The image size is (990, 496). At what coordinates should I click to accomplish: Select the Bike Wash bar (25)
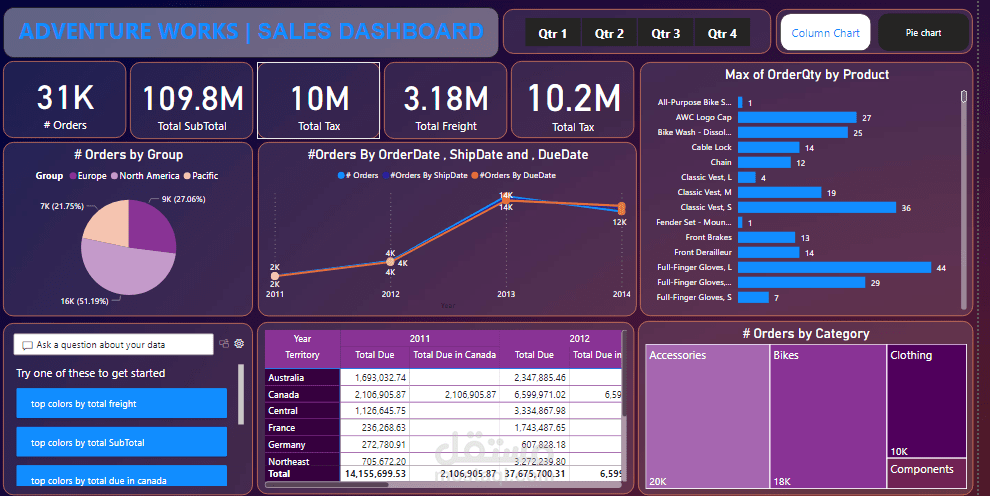(x=792, y=133)
